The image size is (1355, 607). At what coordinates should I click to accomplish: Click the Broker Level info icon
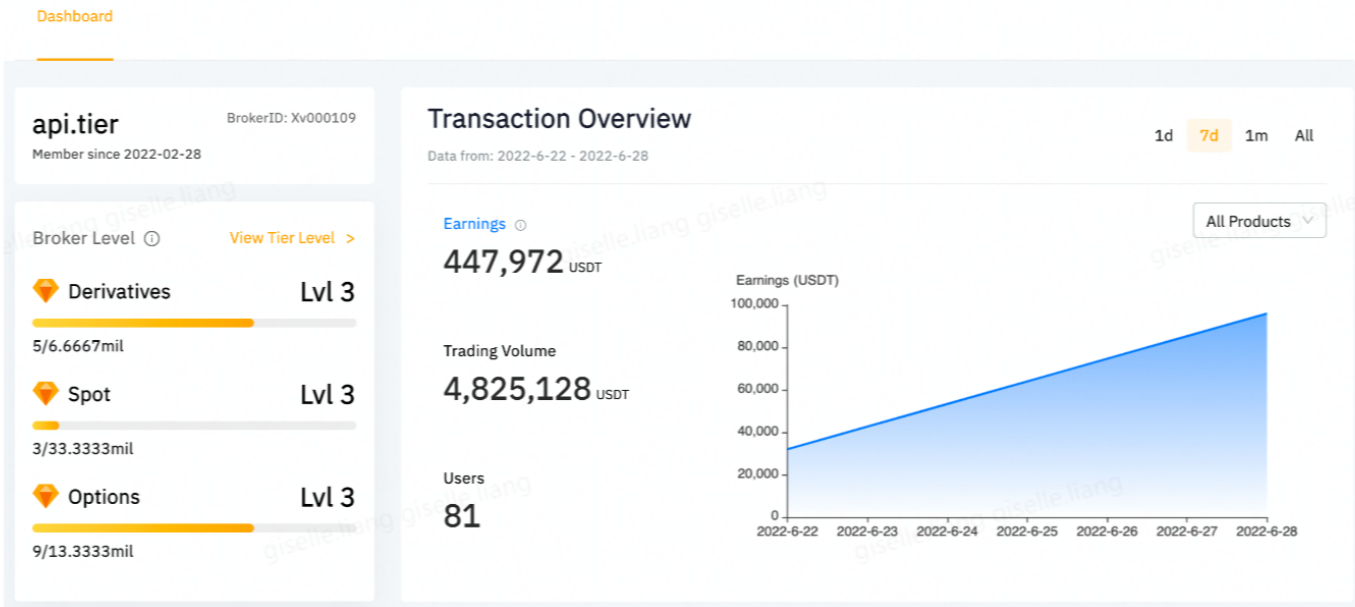click(152, 239)
